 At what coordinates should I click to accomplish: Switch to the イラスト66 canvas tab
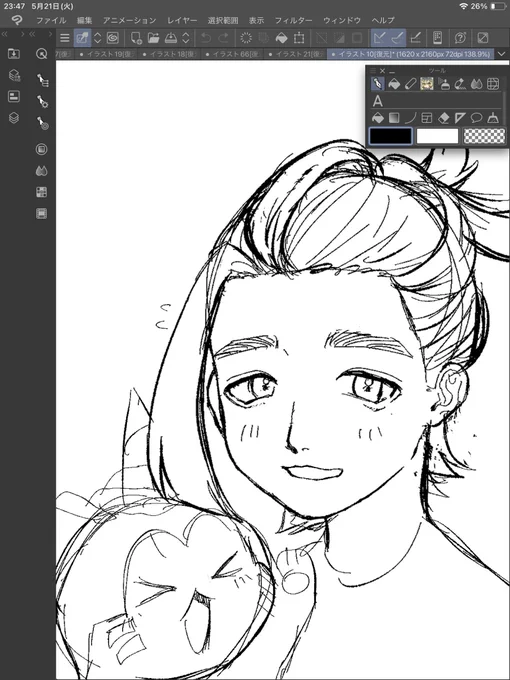[233, 54]
